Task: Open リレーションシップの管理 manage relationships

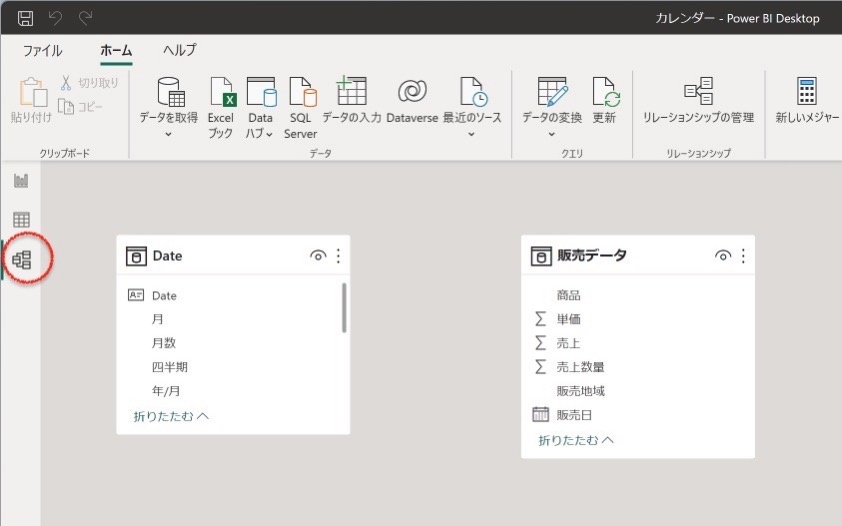Action: [699, 101]
